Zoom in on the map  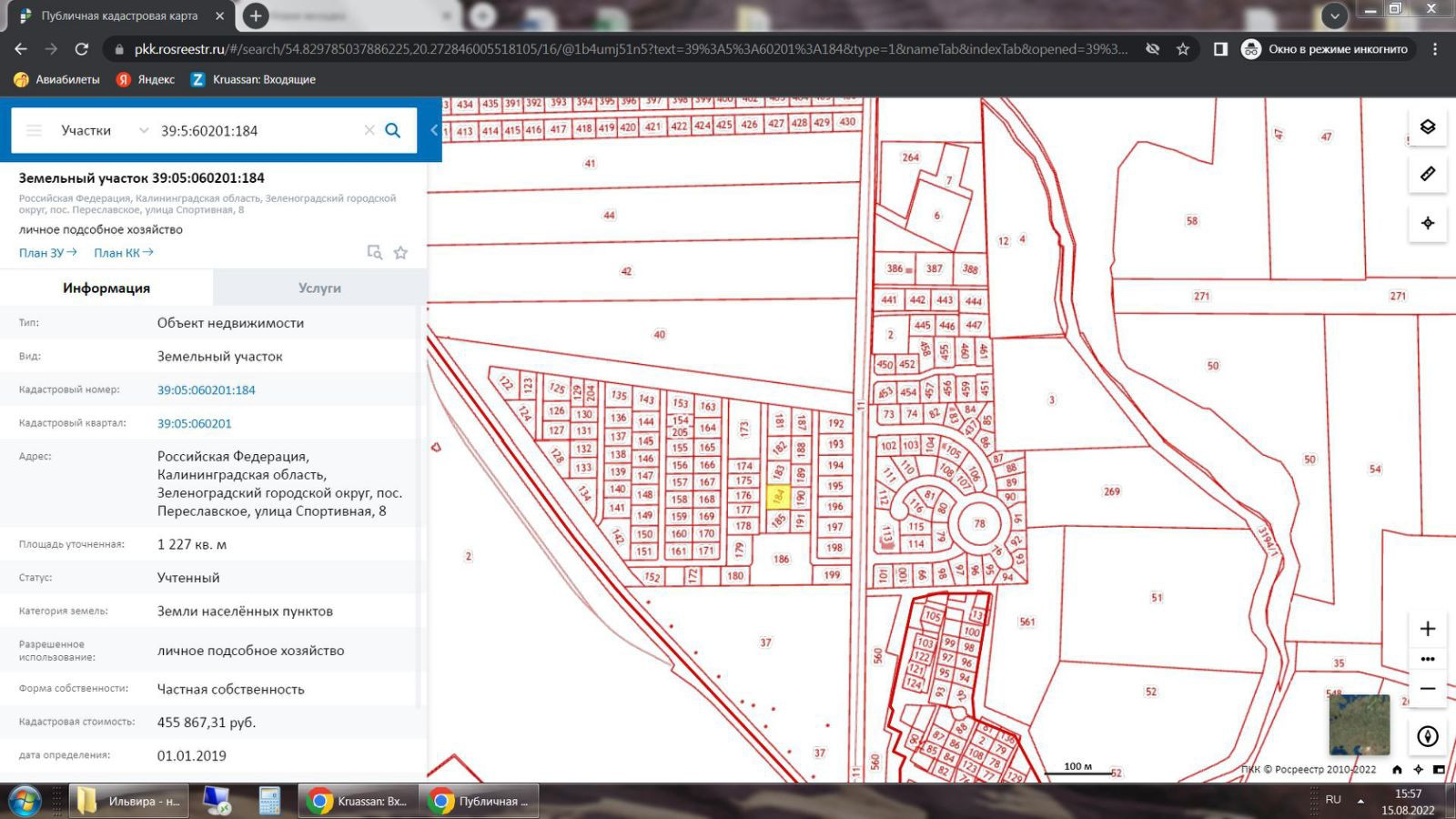[x=1427, y=629]
